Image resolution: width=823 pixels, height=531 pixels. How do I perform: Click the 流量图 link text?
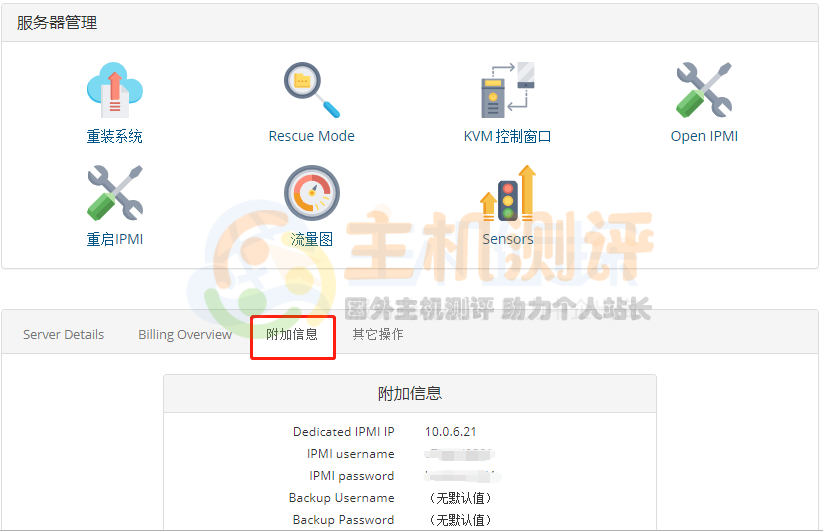click(312, 239)
